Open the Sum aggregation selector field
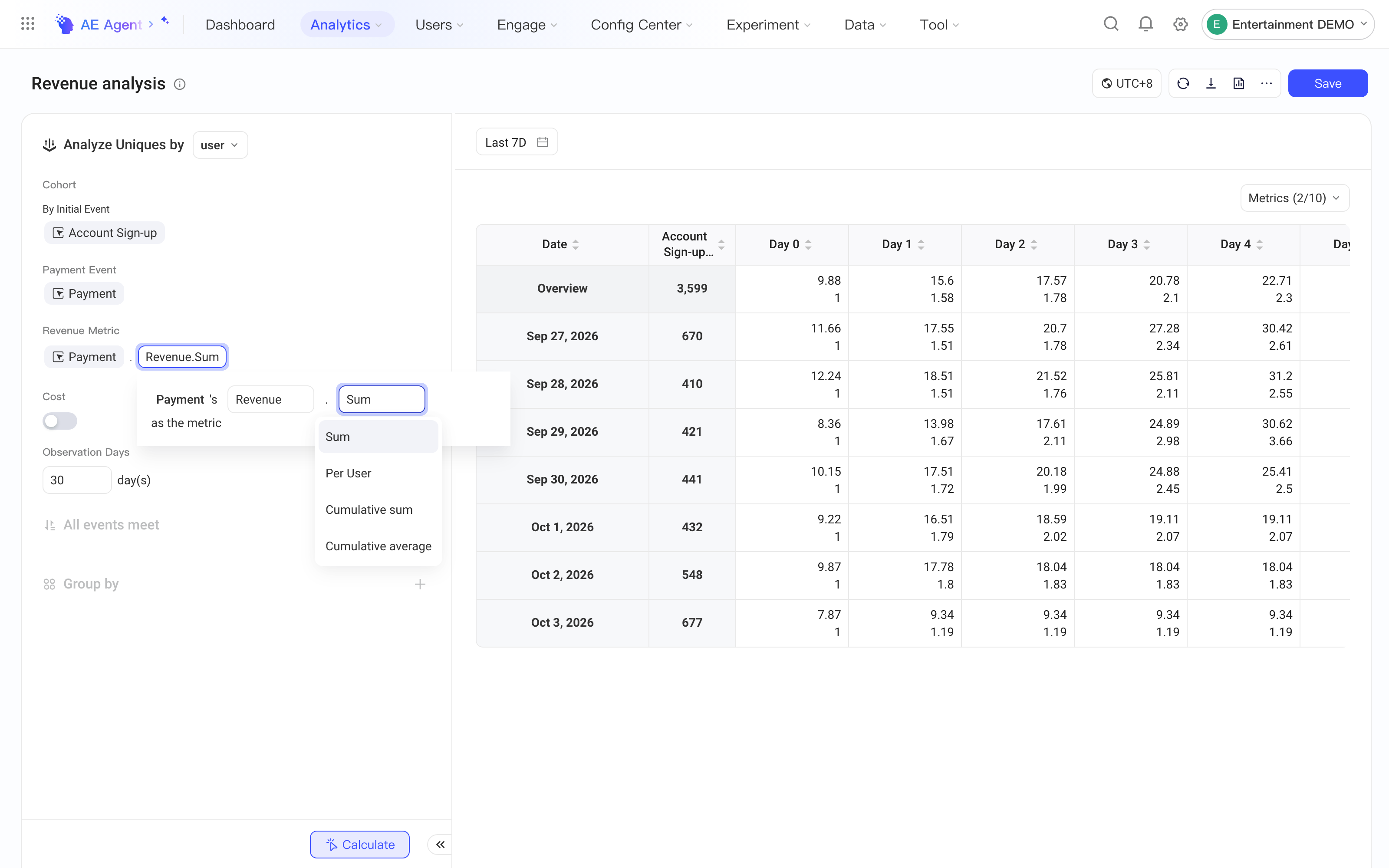The image size is (1389, 868). pyautogui.click(x=382, y=400)
